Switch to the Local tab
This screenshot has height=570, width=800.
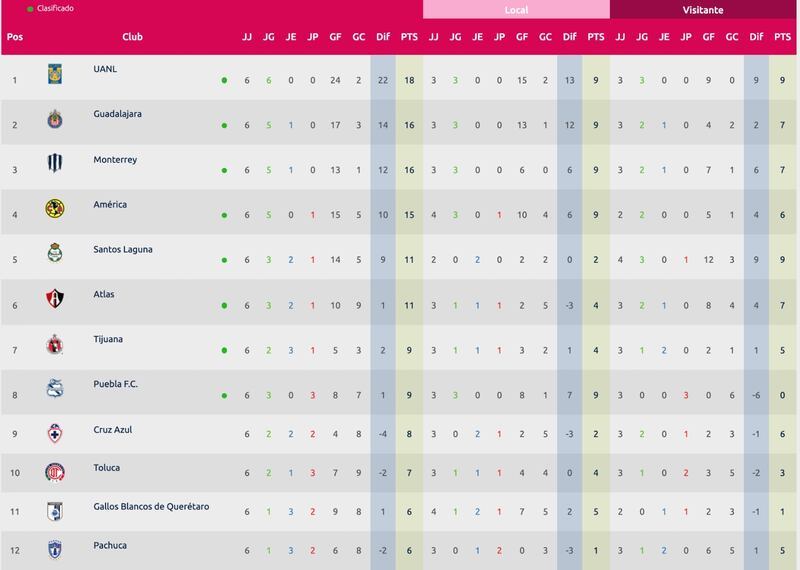516,10
